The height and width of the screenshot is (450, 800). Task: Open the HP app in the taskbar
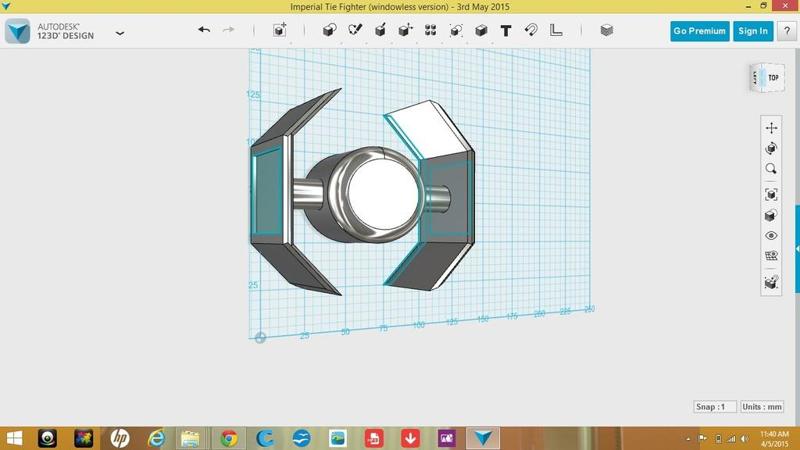point(120,438)
